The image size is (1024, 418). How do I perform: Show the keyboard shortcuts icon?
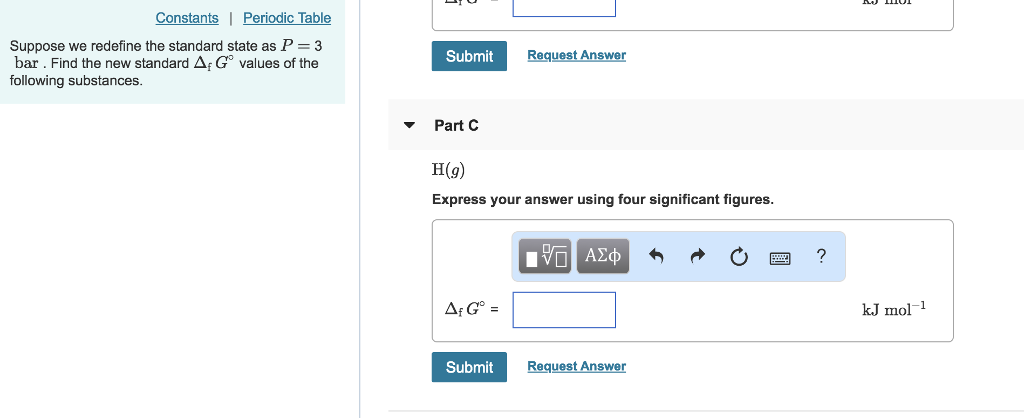(x=780, y=258)
